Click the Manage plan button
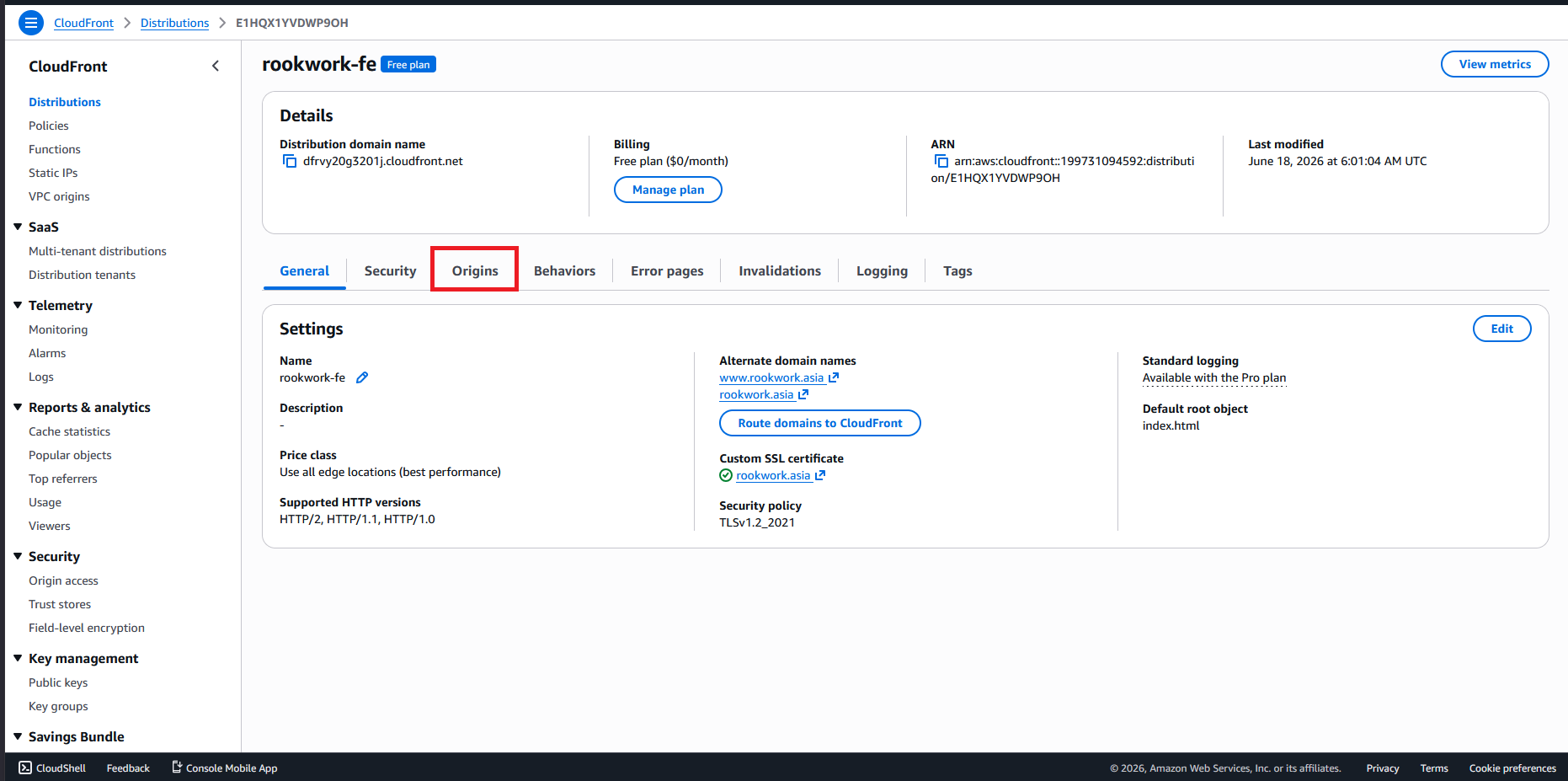 point(668,190)
